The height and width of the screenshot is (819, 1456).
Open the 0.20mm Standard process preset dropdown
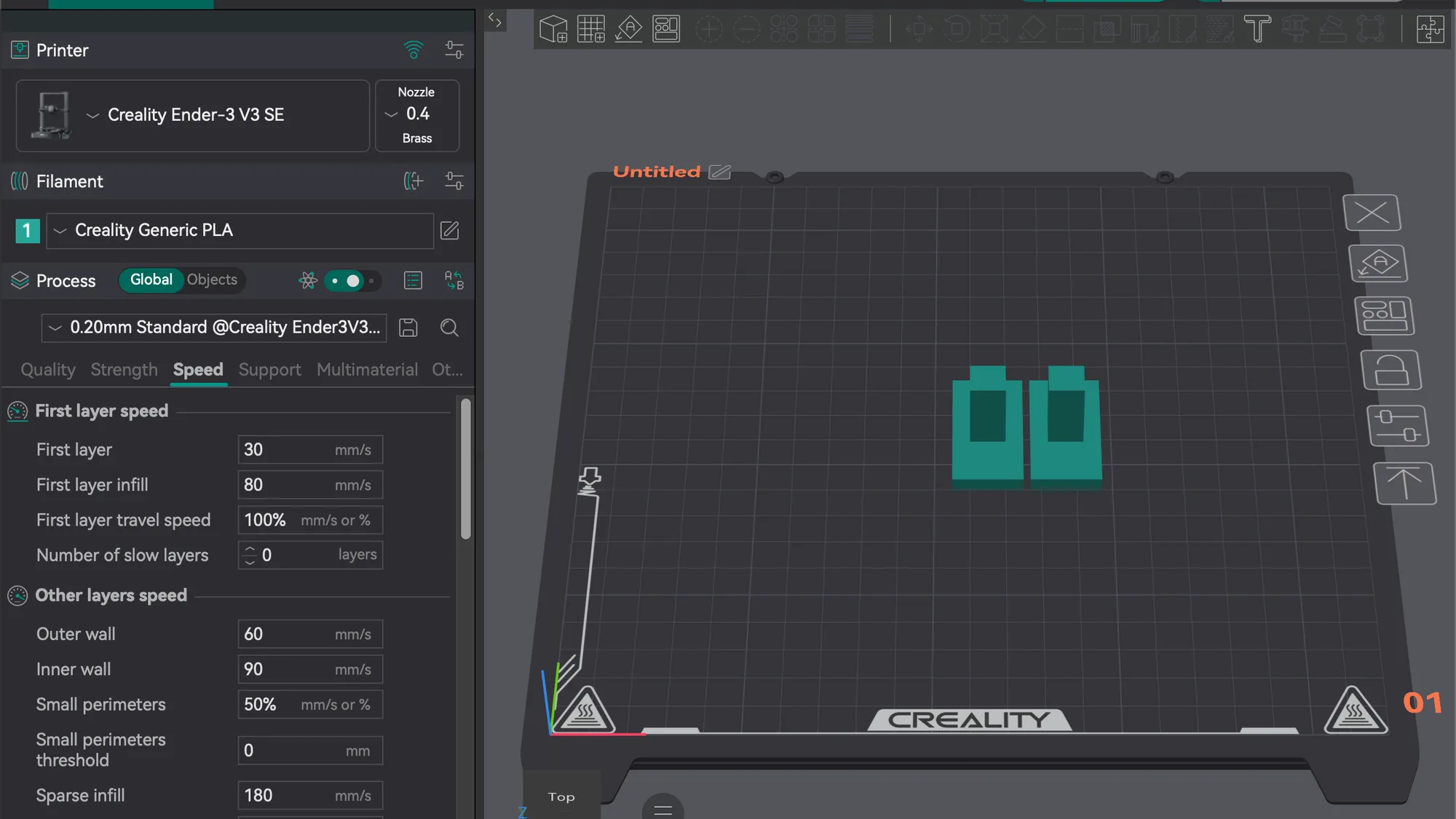pos(214,328)
